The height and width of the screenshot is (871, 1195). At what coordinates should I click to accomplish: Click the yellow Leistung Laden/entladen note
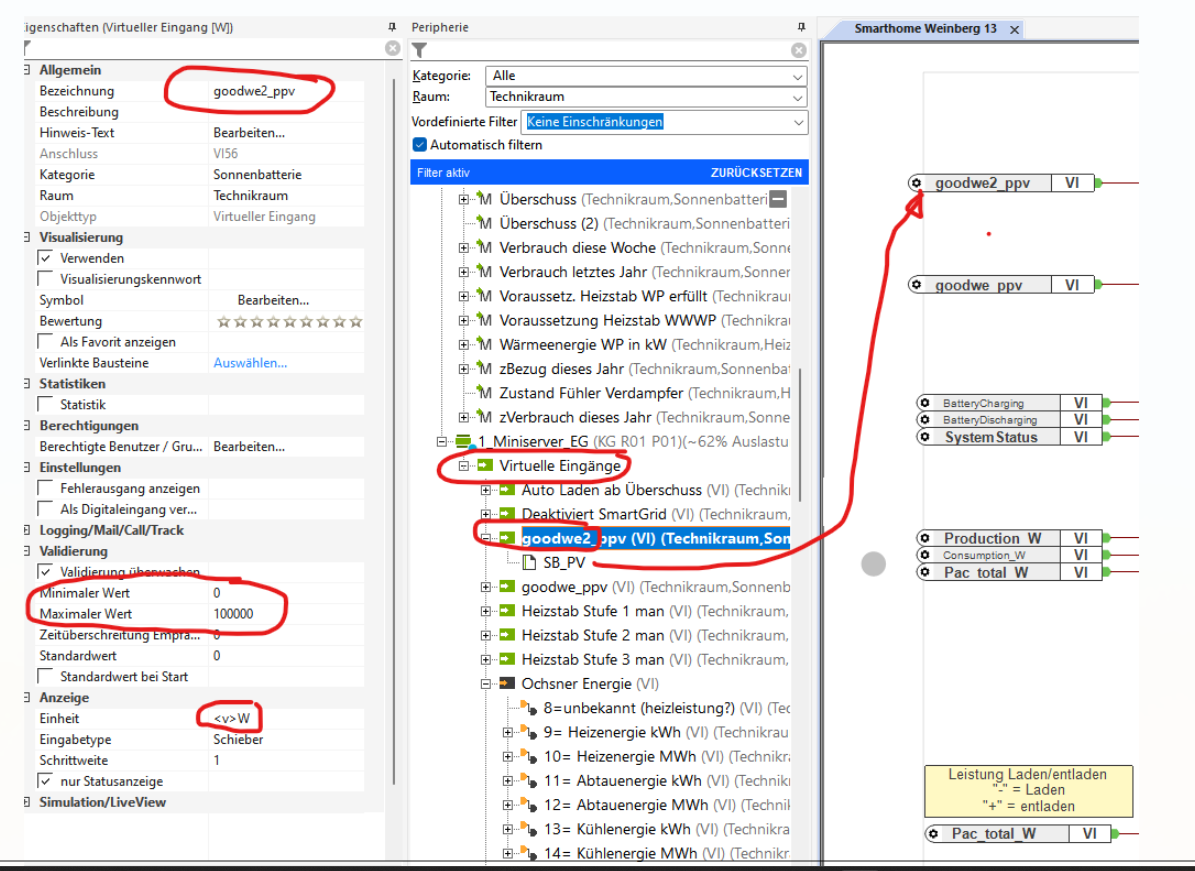[1028, 791]
